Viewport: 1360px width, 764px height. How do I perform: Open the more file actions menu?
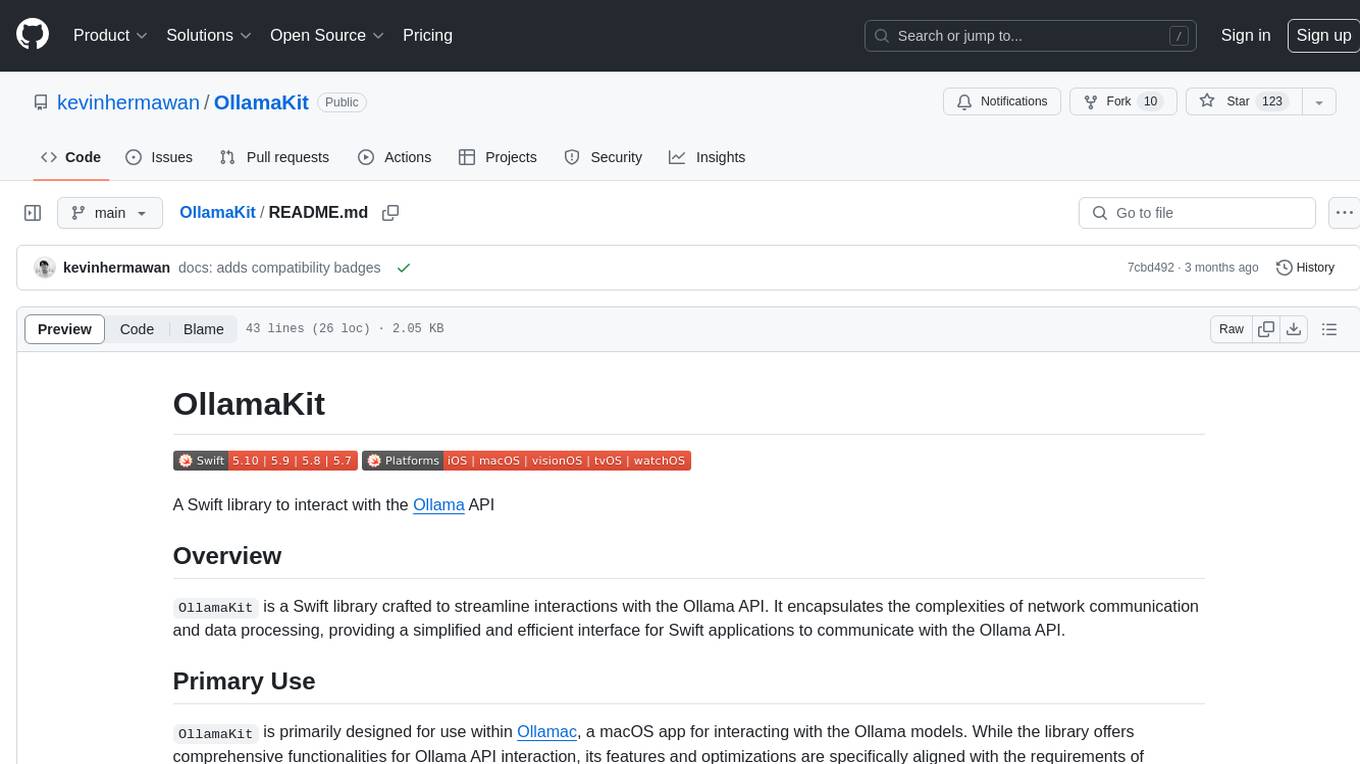pyautogui.click(x=1345, y=213)
